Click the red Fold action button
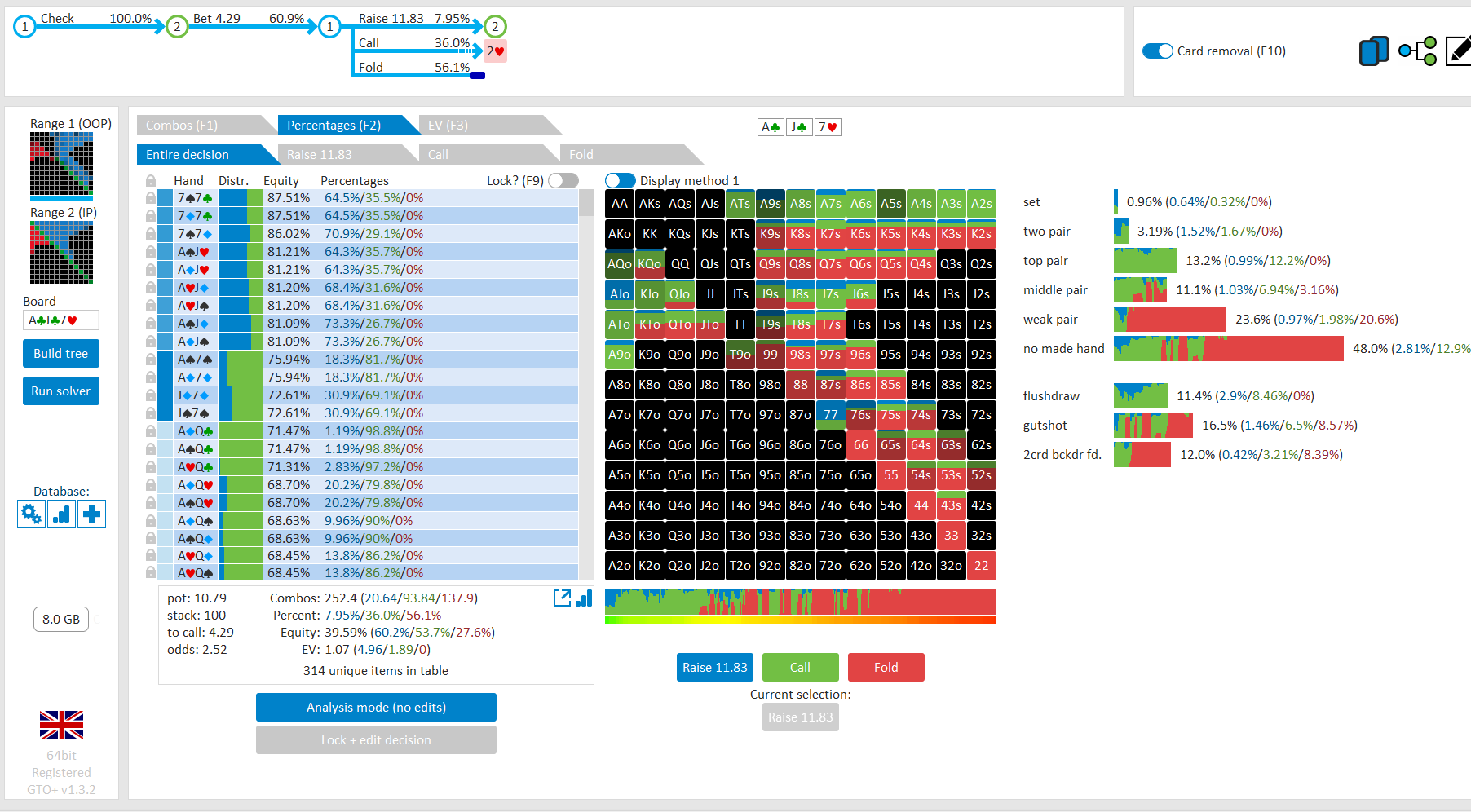The height and width of the screenshot is (812, 1471). tap(886, 667)
